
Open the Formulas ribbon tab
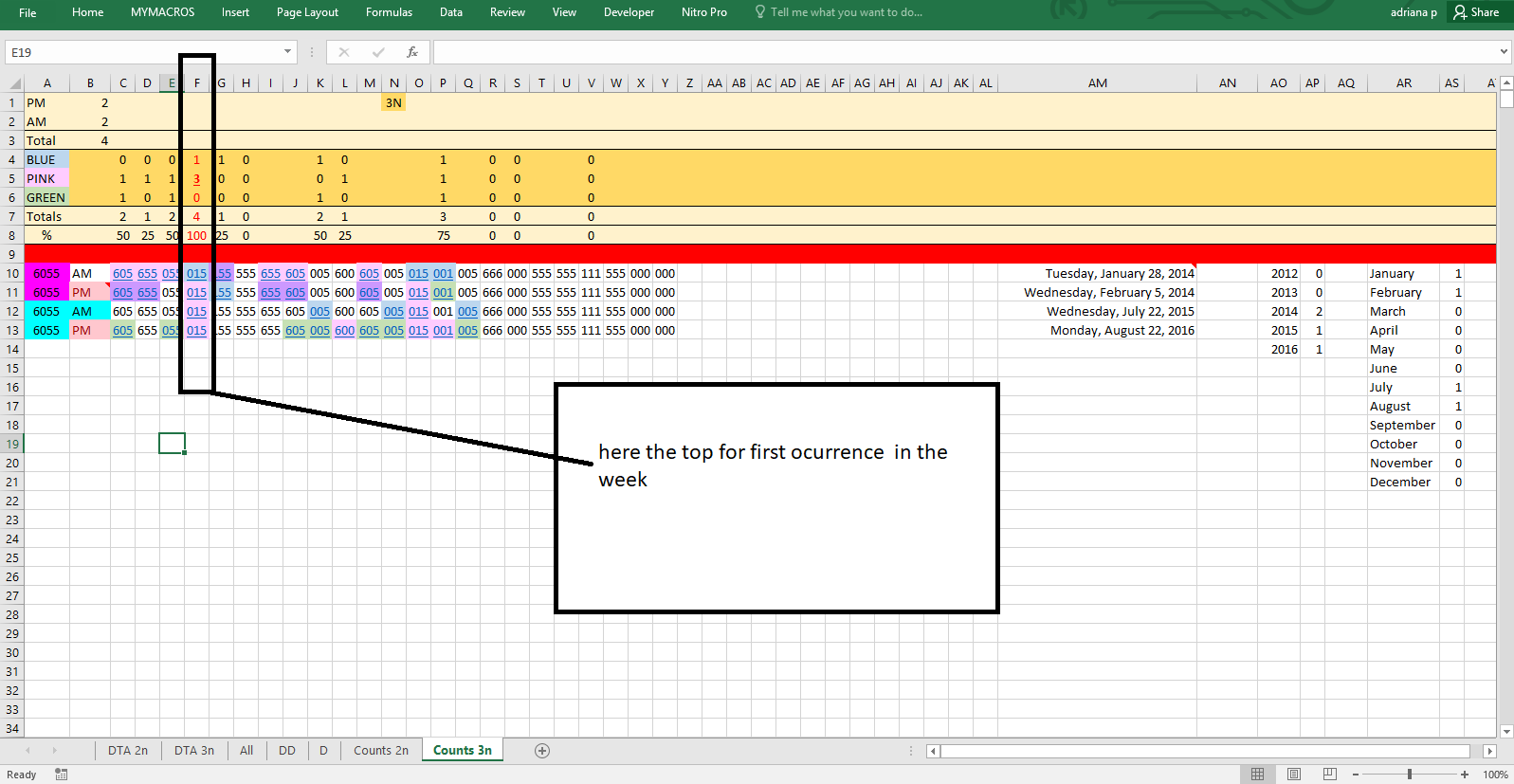pos(389,12)
